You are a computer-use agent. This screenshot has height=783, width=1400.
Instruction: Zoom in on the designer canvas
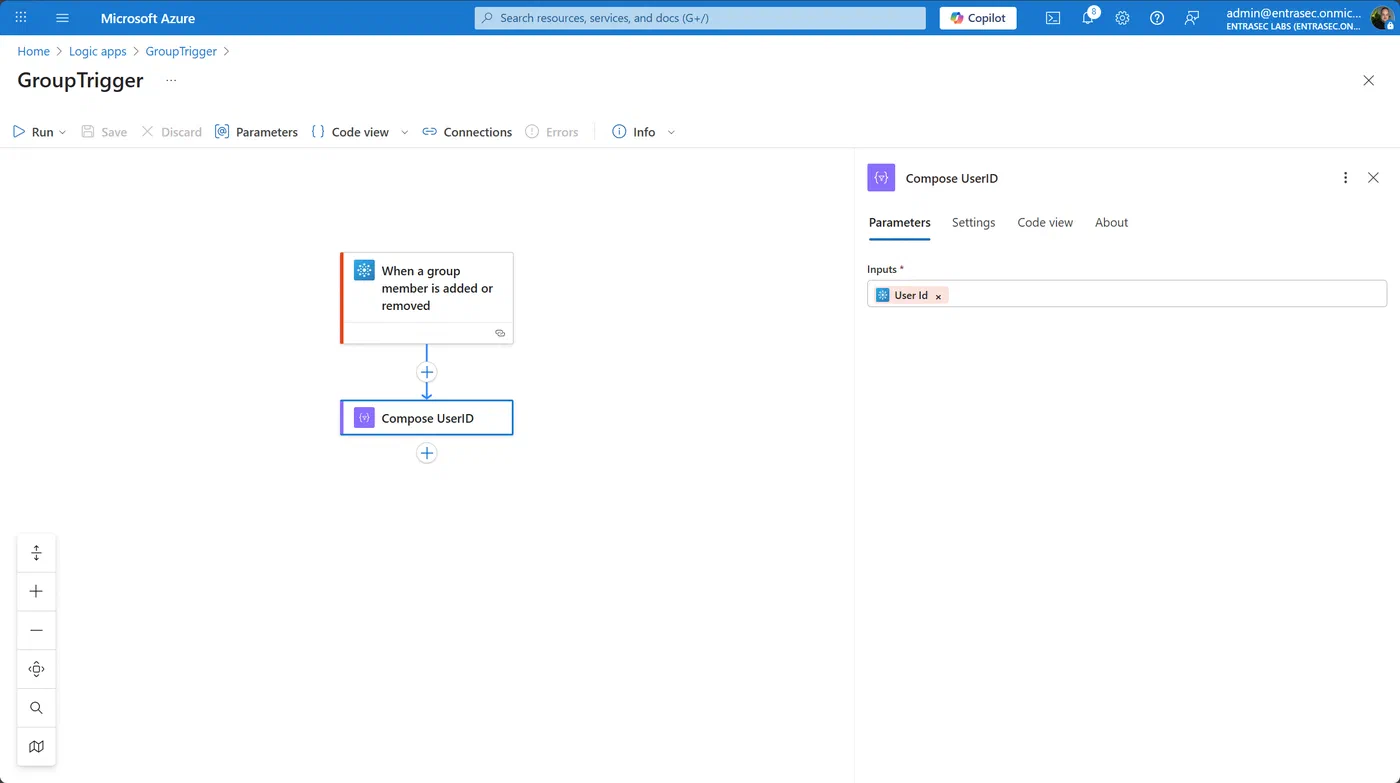pyautogui.click(x=37, y=591)
